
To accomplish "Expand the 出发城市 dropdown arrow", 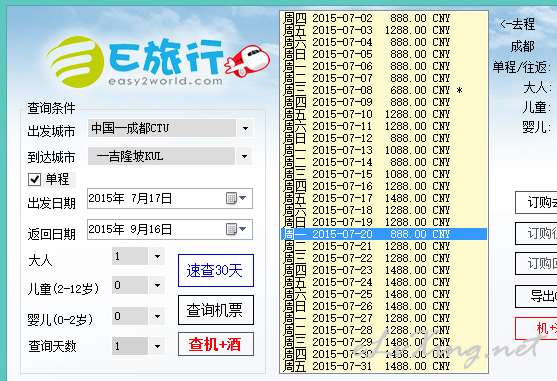I will [x=245, y=128].
